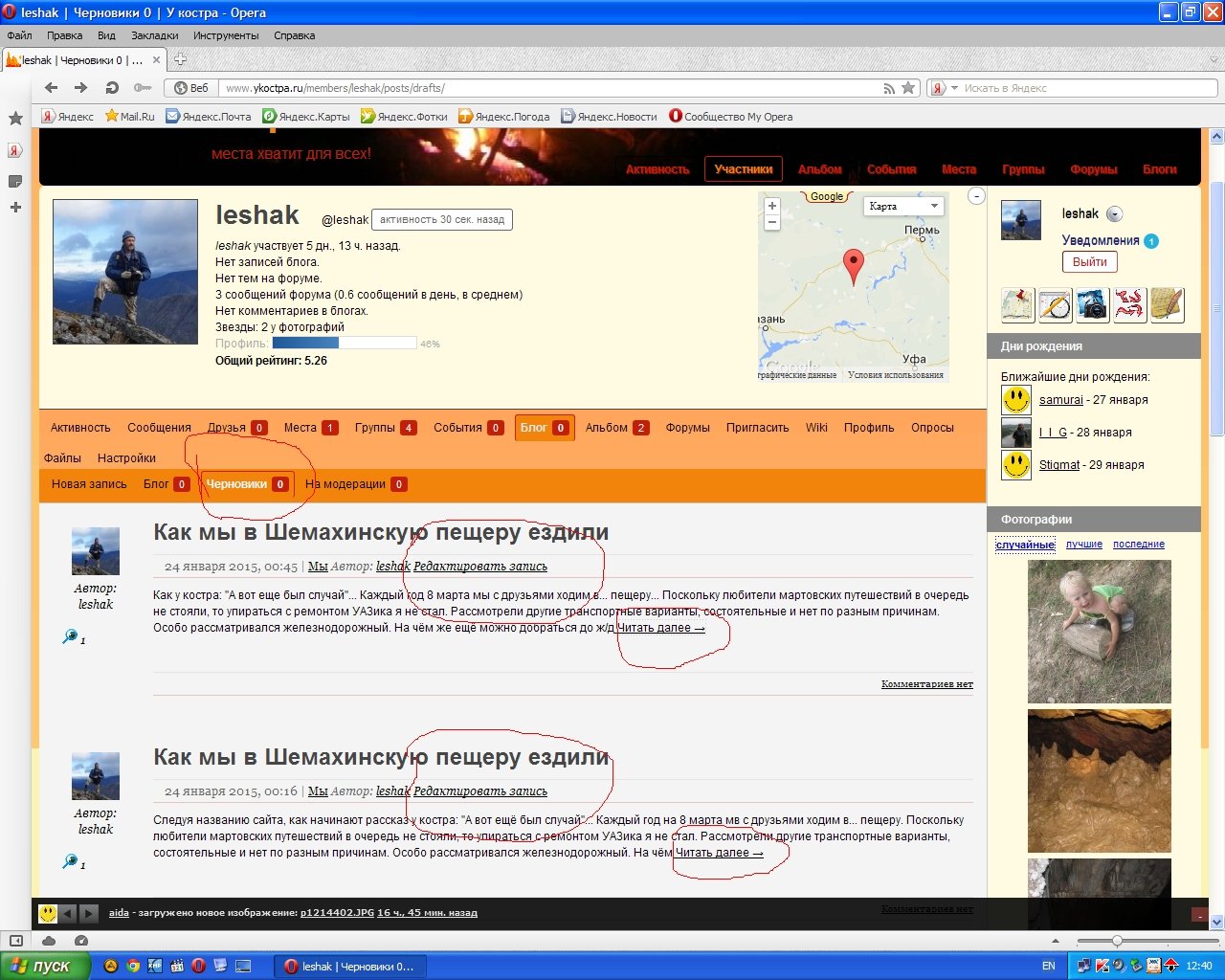Image resolution: width=1225 pixels, height=980 pixels.
Task: Open Opera bookmarks star panel
Action: tap(15, 119)
